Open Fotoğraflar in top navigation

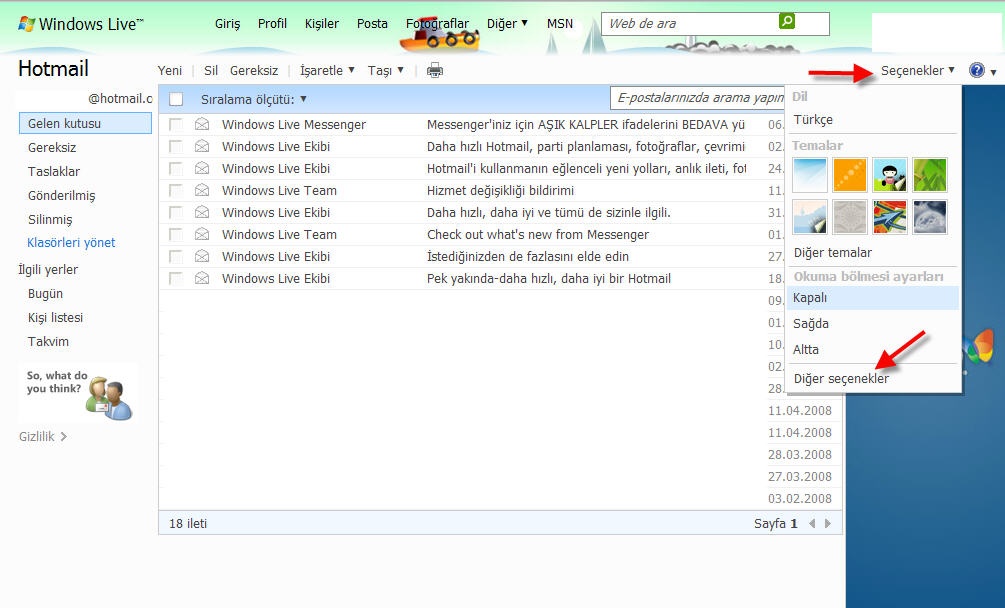click(437, 24)
